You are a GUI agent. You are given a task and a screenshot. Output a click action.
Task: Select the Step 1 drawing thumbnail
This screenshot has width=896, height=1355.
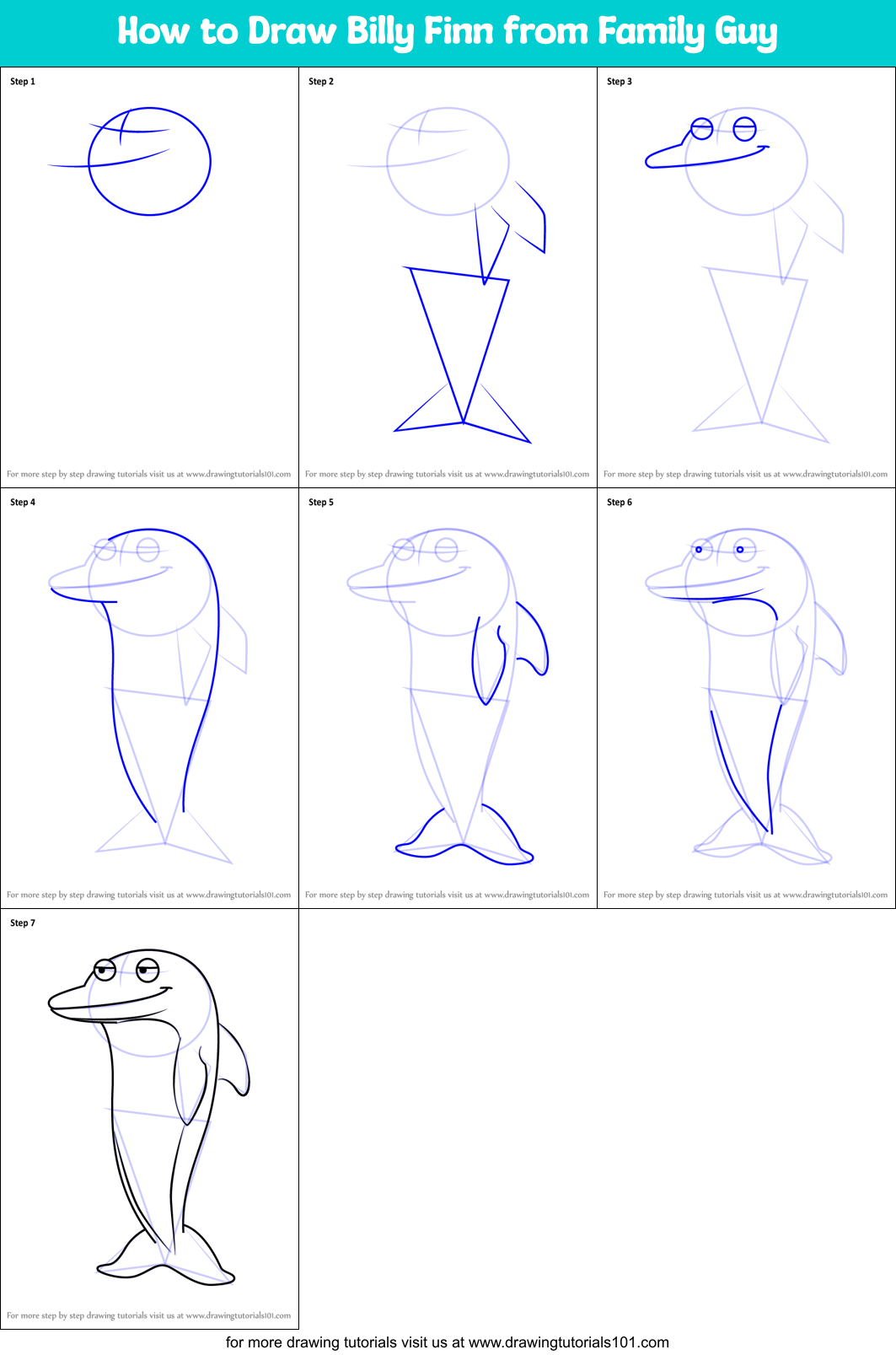[149, 277]
